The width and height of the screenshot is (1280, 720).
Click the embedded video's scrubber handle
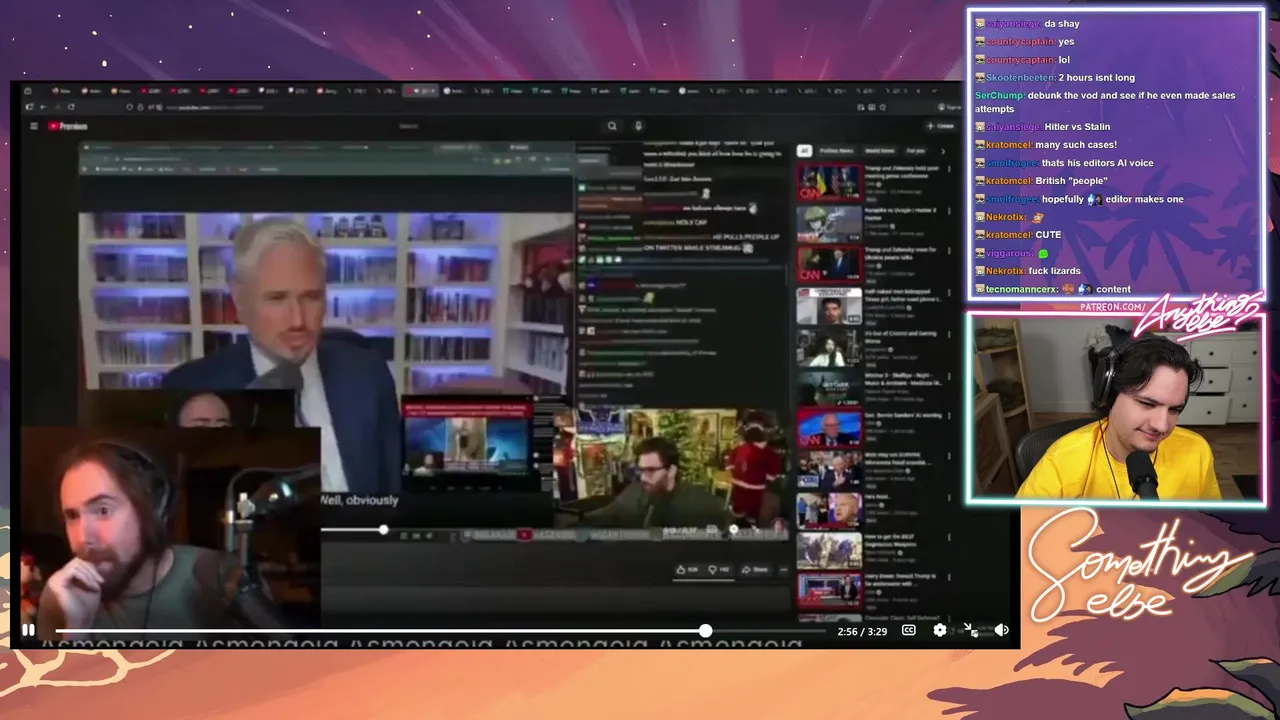[383, 529]
